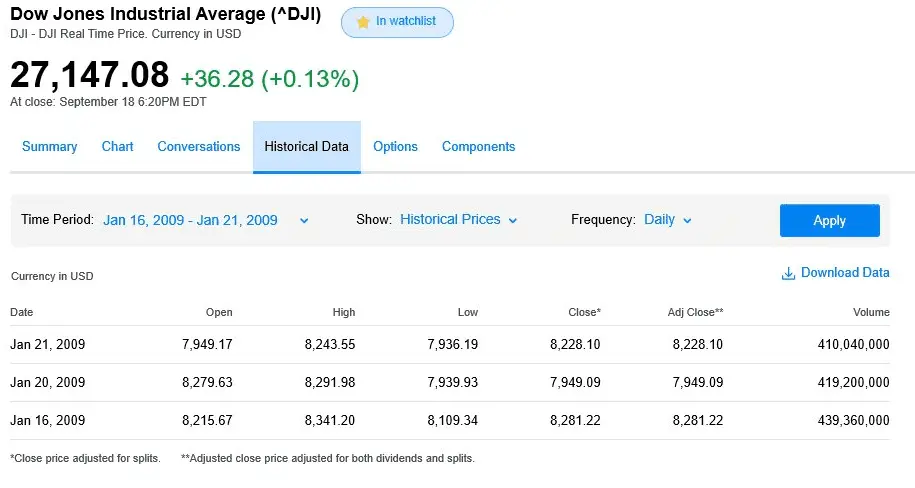The image size is (915, 488).
Task: Open the Show Historical Prices dropdown
Action: pyautogui.click(x=458, y=220)
